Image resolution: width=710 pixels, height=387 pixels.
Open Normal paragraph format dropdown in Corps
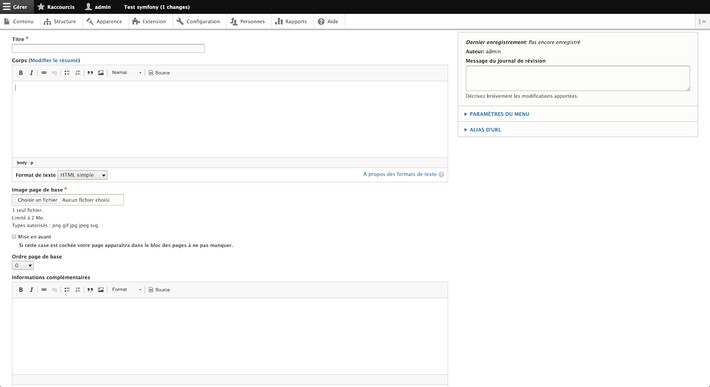click(127, 72)
